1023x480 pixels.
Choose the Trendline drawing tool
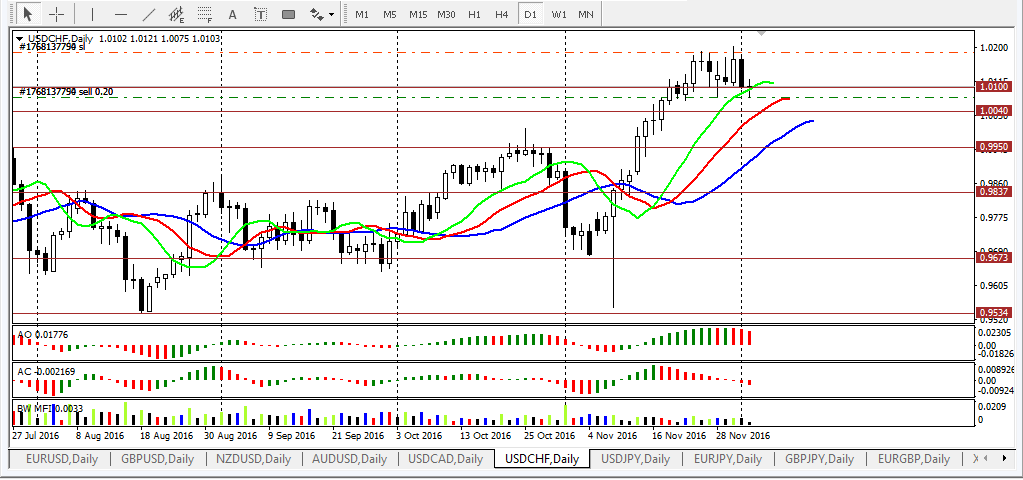(149, 14)
